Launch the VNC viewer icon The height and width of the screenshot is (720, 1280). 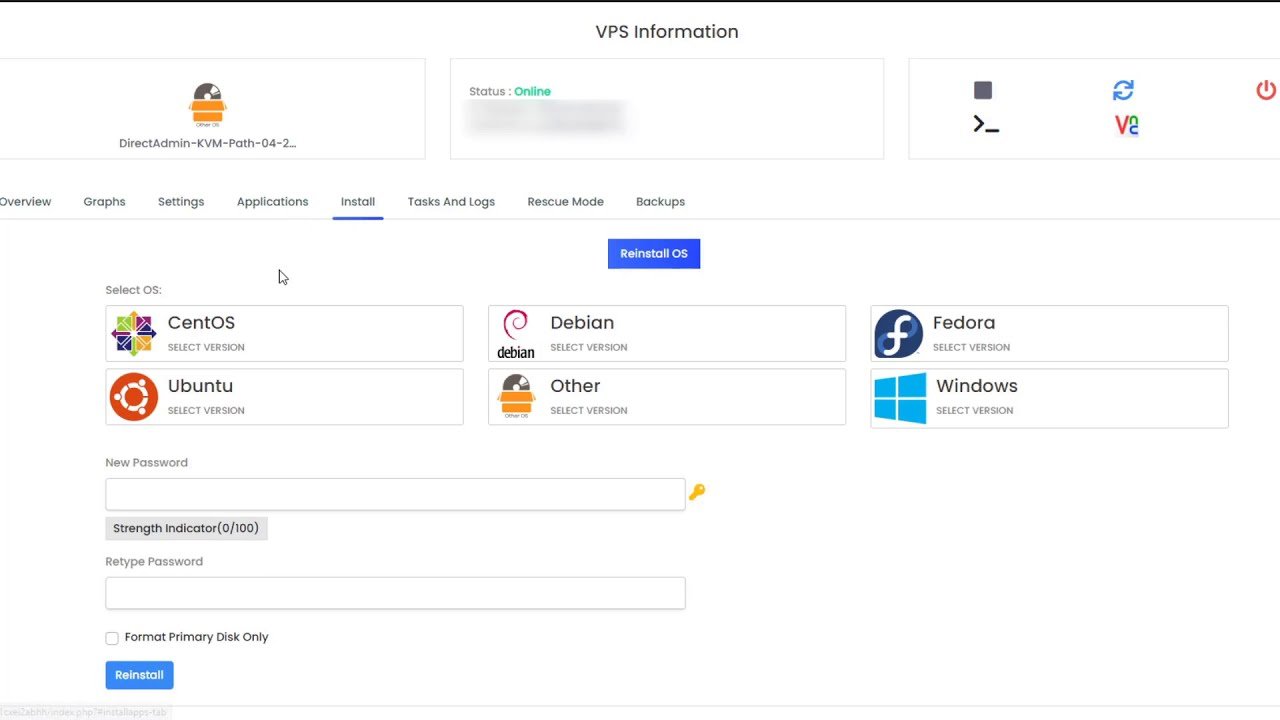coord(1127,125)
